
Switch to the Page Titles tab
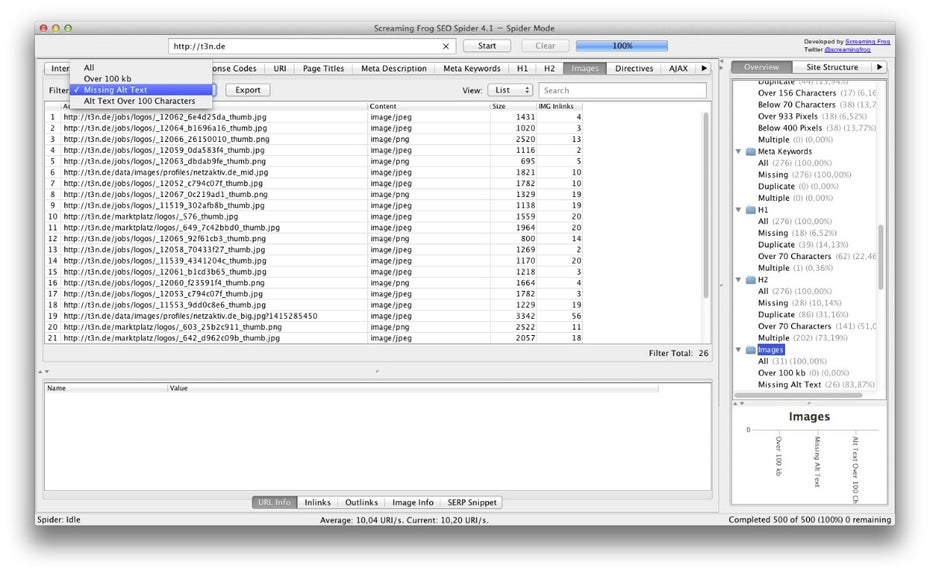(323, 68)
